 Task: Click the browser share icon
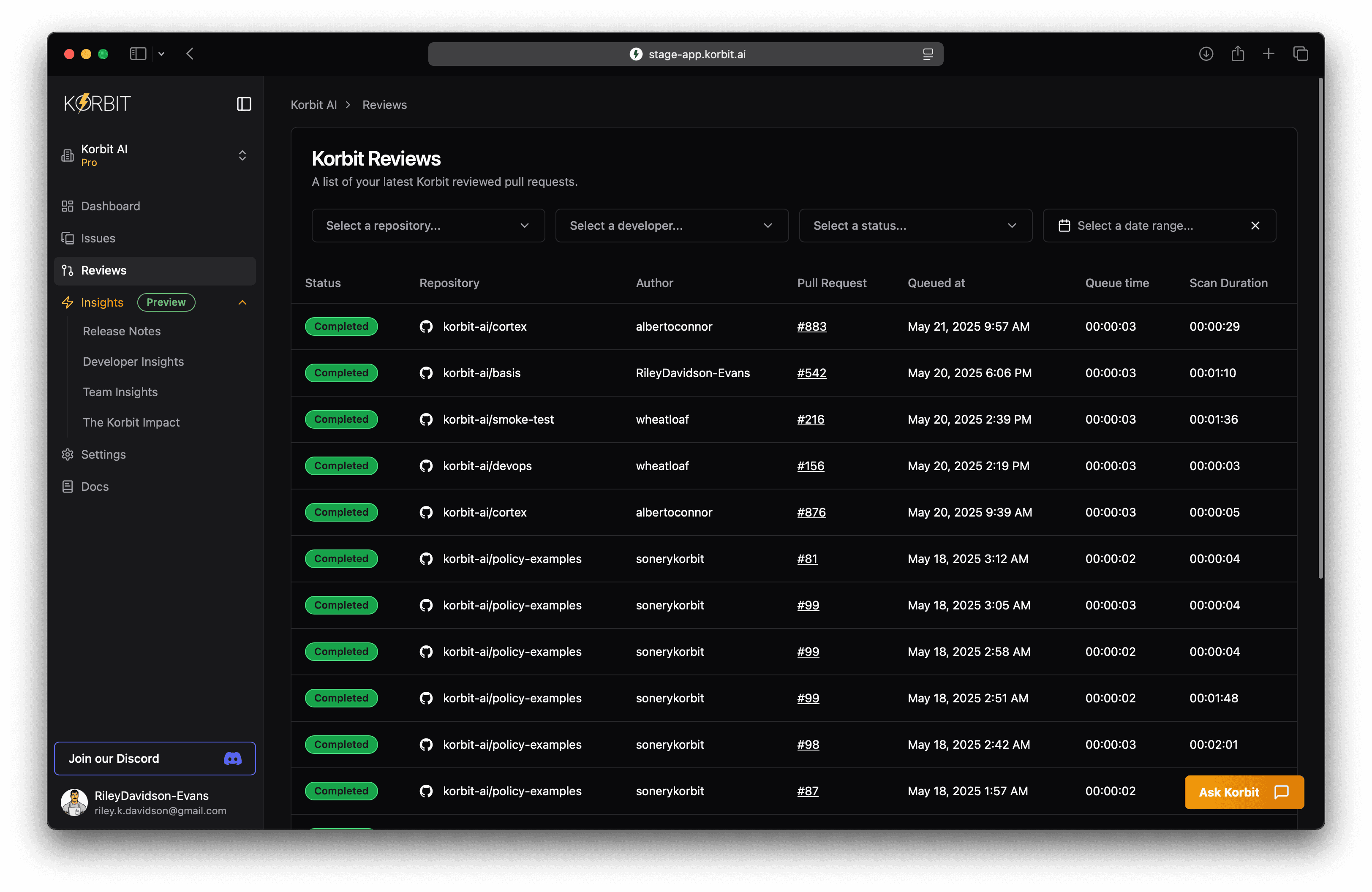tap(1238, 54)
